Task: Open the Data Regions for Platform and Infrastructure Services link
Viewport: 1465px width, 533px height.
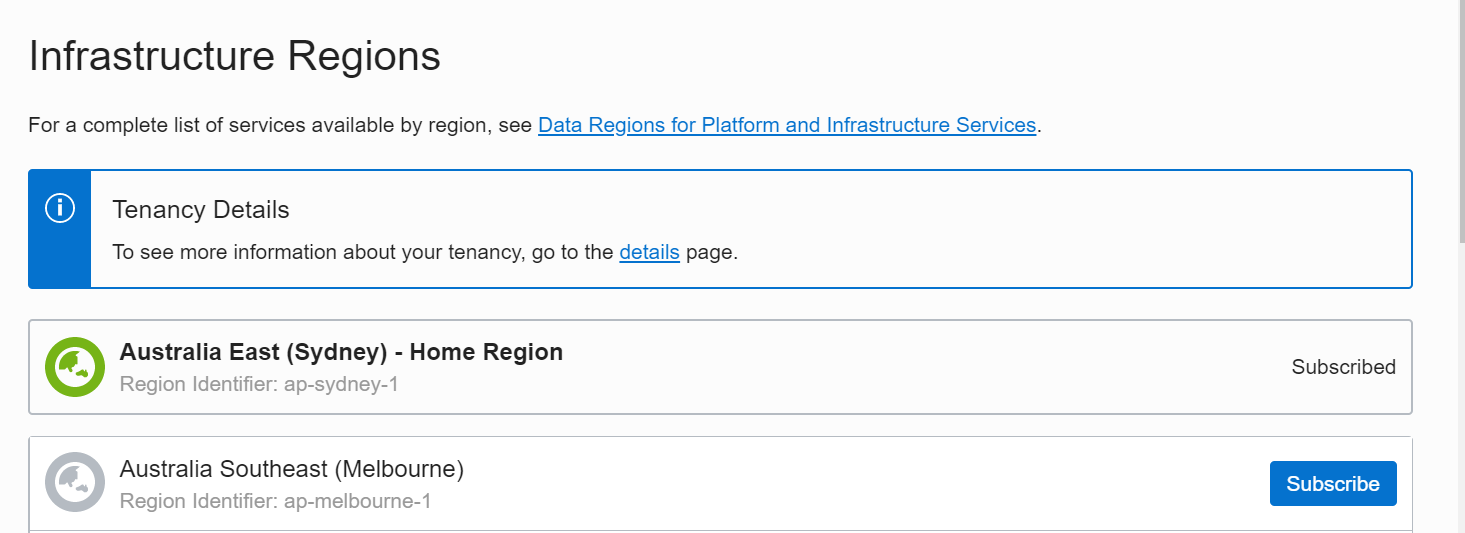Action: click(x=787, y=125)
